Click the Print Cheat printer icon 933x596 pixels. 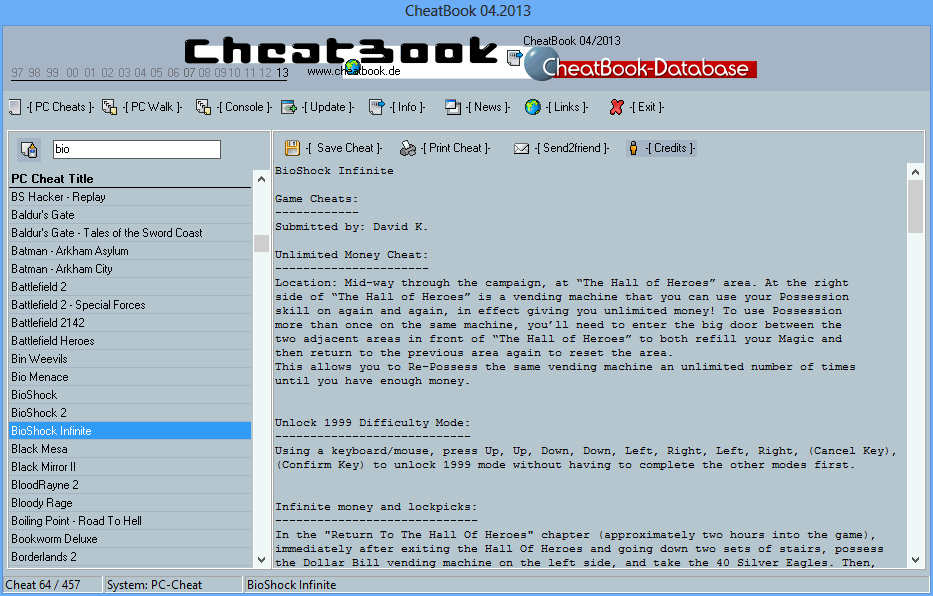408,148
